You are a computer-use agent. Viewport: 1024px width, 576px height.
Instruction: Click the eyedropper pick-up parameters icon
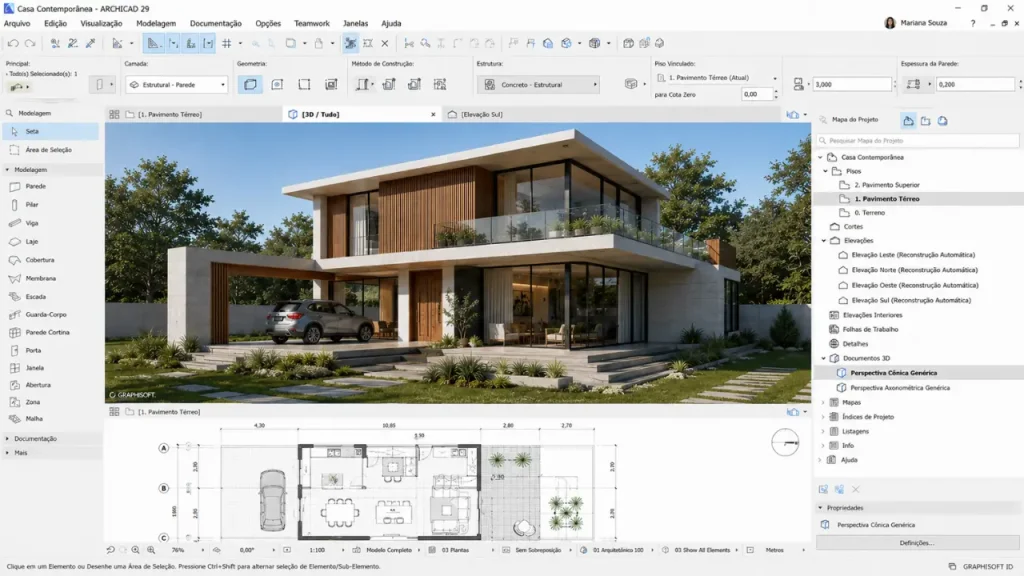pos(91,43)
